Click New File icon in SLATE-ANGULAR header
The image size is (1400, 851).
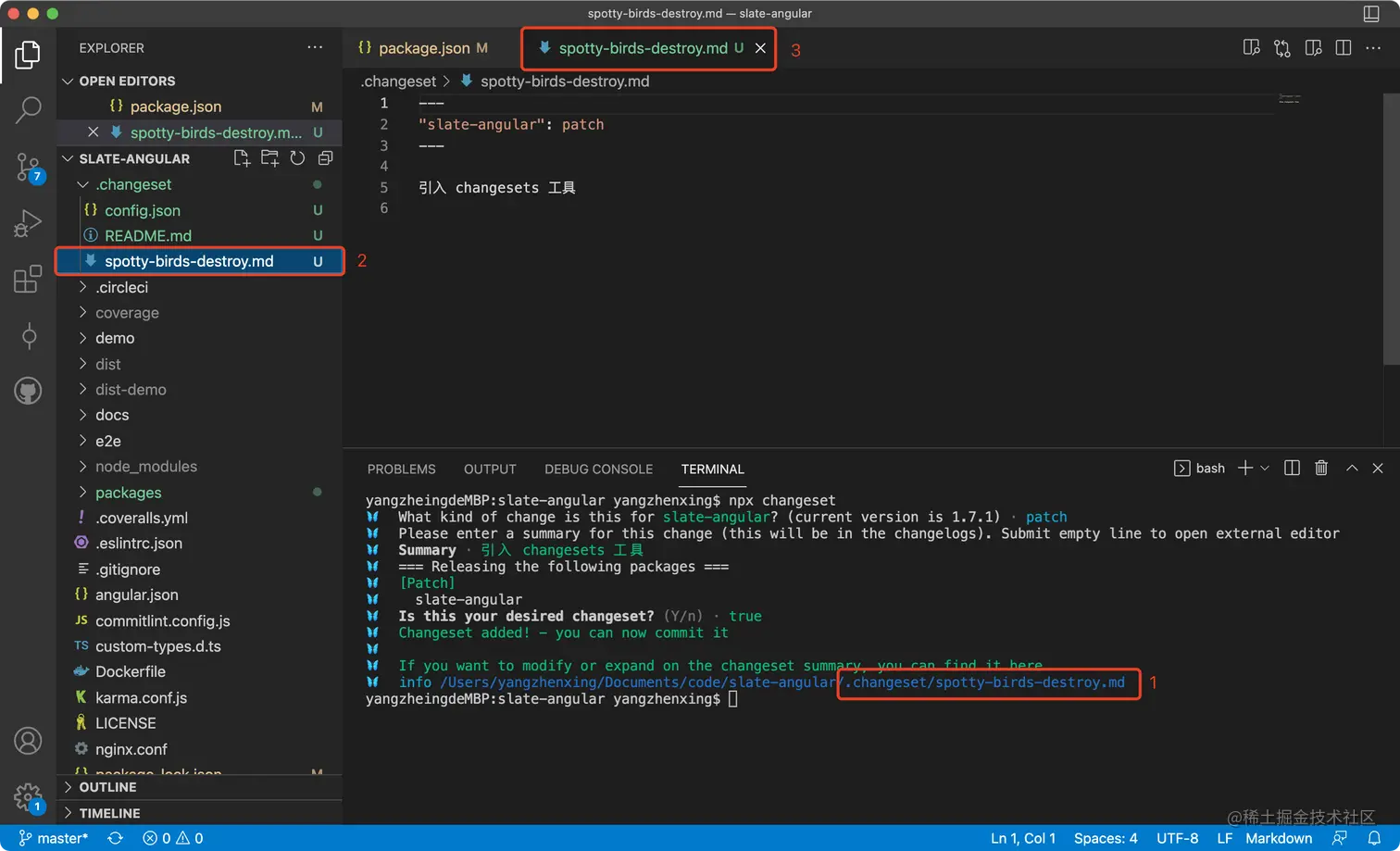pos(242,158)
